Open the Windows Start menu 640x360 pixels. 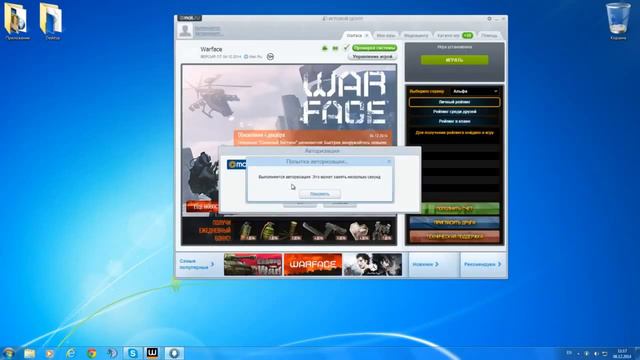9,353
